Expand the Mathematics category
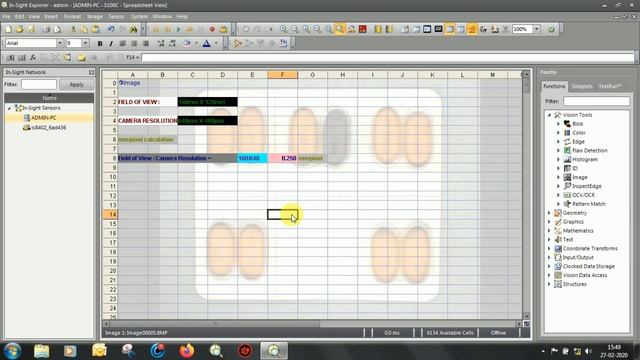The width and height of the screenshot is (640, 360). point(549,231)
